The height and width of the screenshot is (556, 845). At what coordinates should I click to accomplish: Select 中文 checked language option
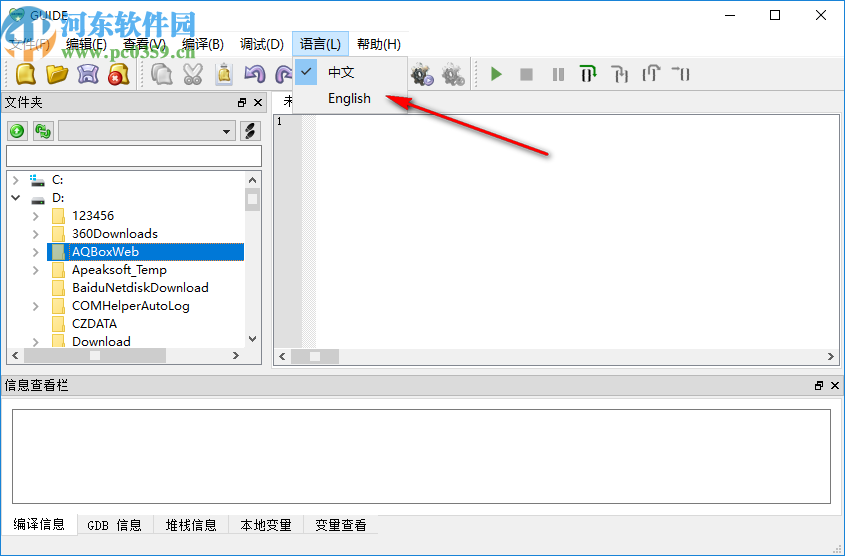pos(350,72)
